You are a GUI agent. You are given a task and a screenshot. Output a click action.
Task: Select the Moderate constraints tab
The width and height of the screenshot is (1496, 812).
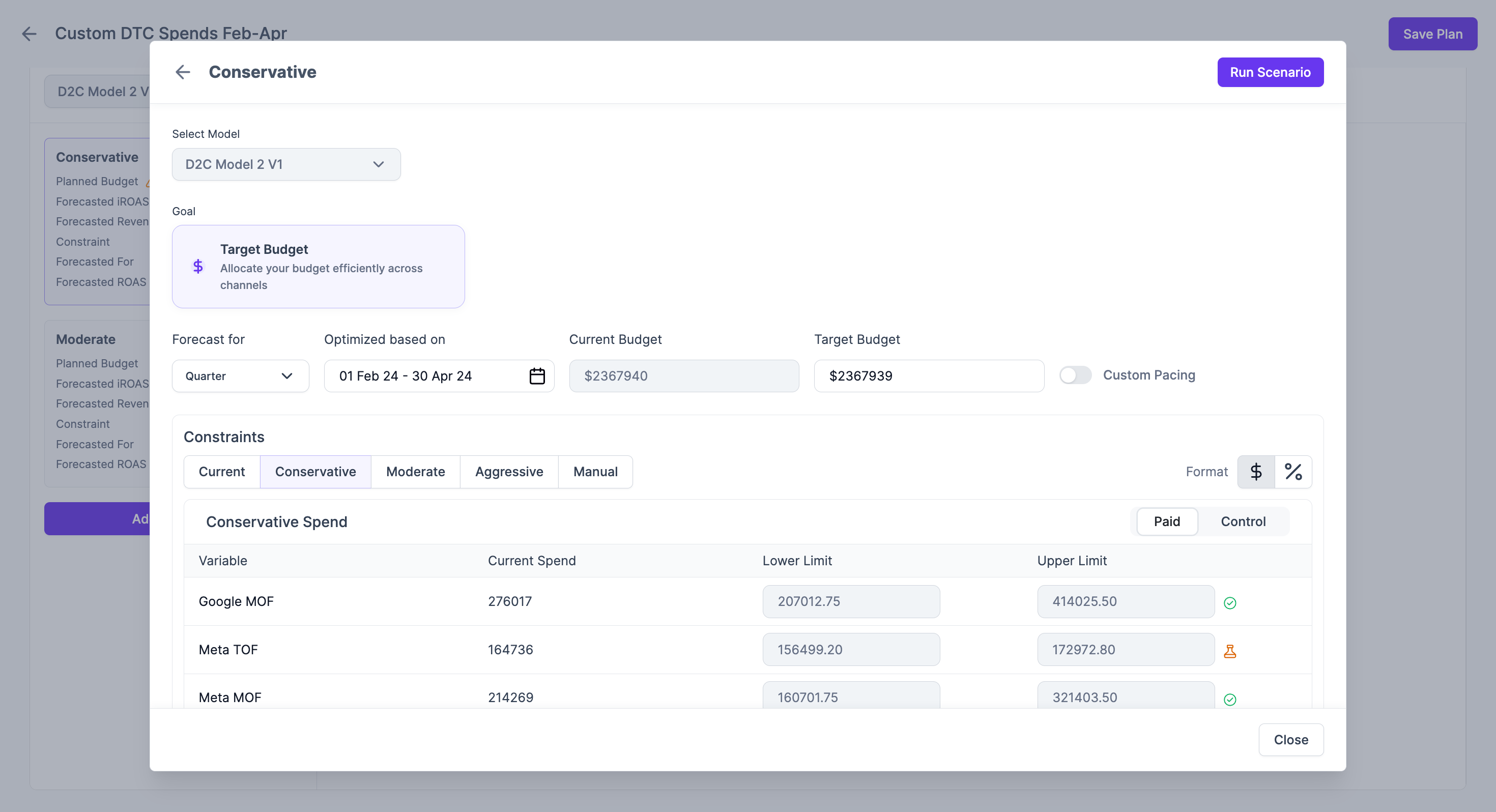tap(415, 472)
